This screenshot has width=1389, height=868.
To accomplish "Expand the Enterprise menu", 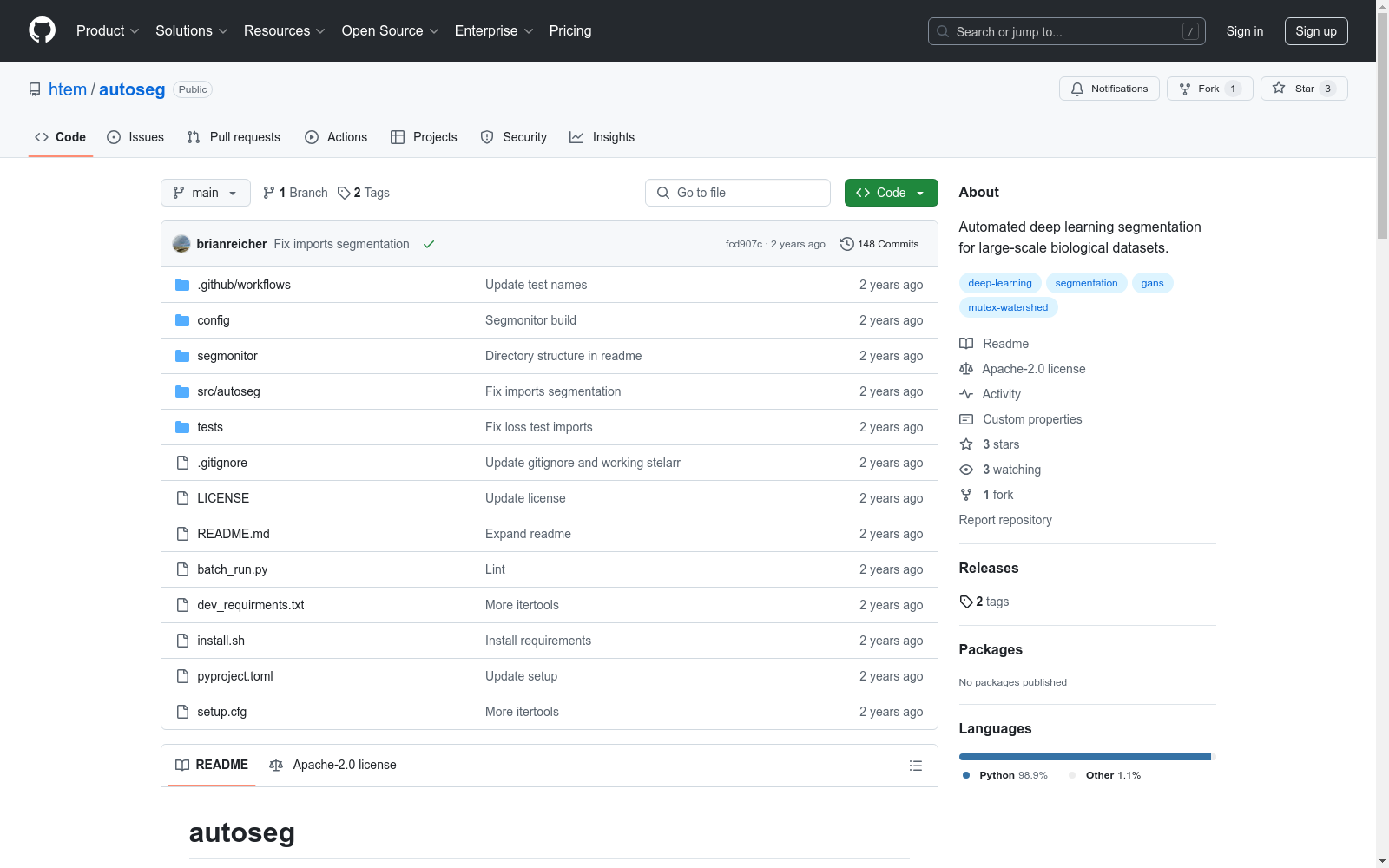I will coord(494,31).
